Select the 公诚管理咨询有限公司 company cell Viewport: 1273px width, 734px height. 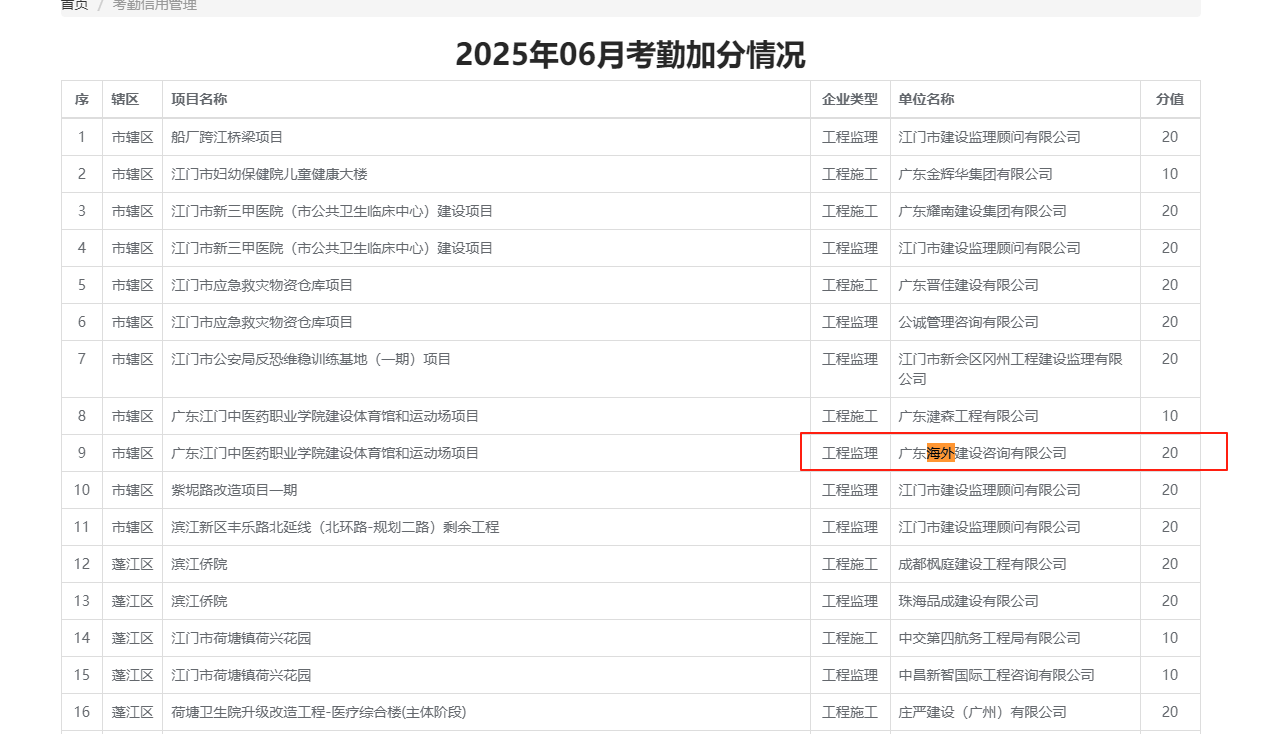click(968, 322)
